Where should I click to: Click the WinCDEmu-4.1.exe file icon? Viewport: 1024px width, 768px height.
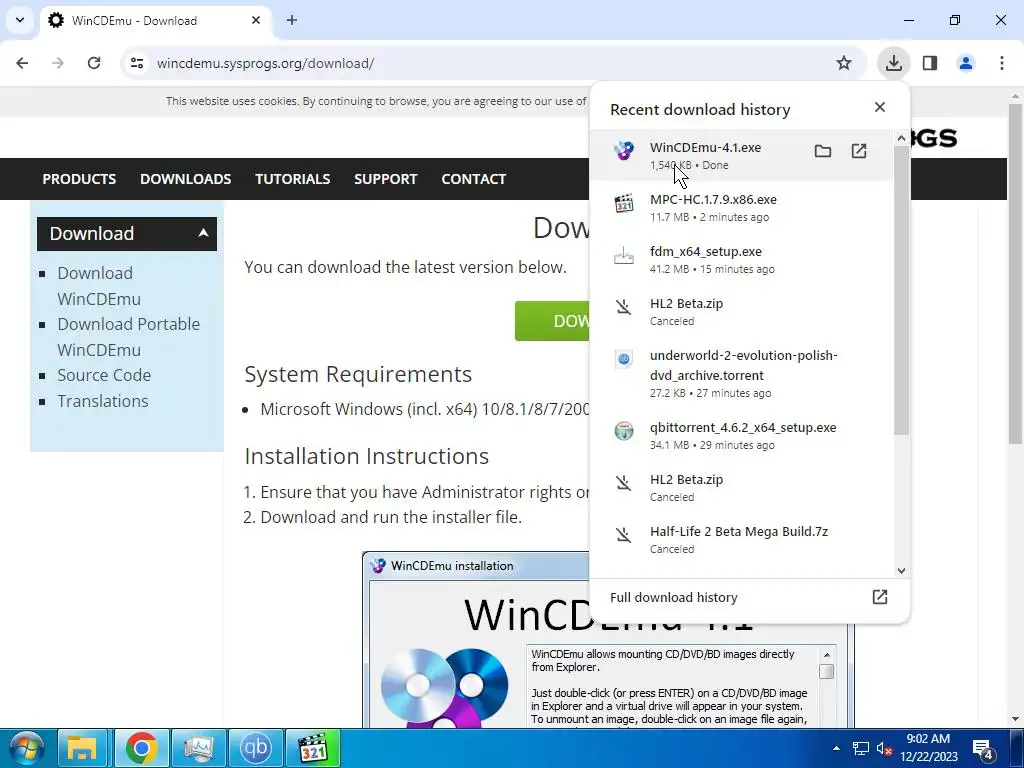click(624, 151)
